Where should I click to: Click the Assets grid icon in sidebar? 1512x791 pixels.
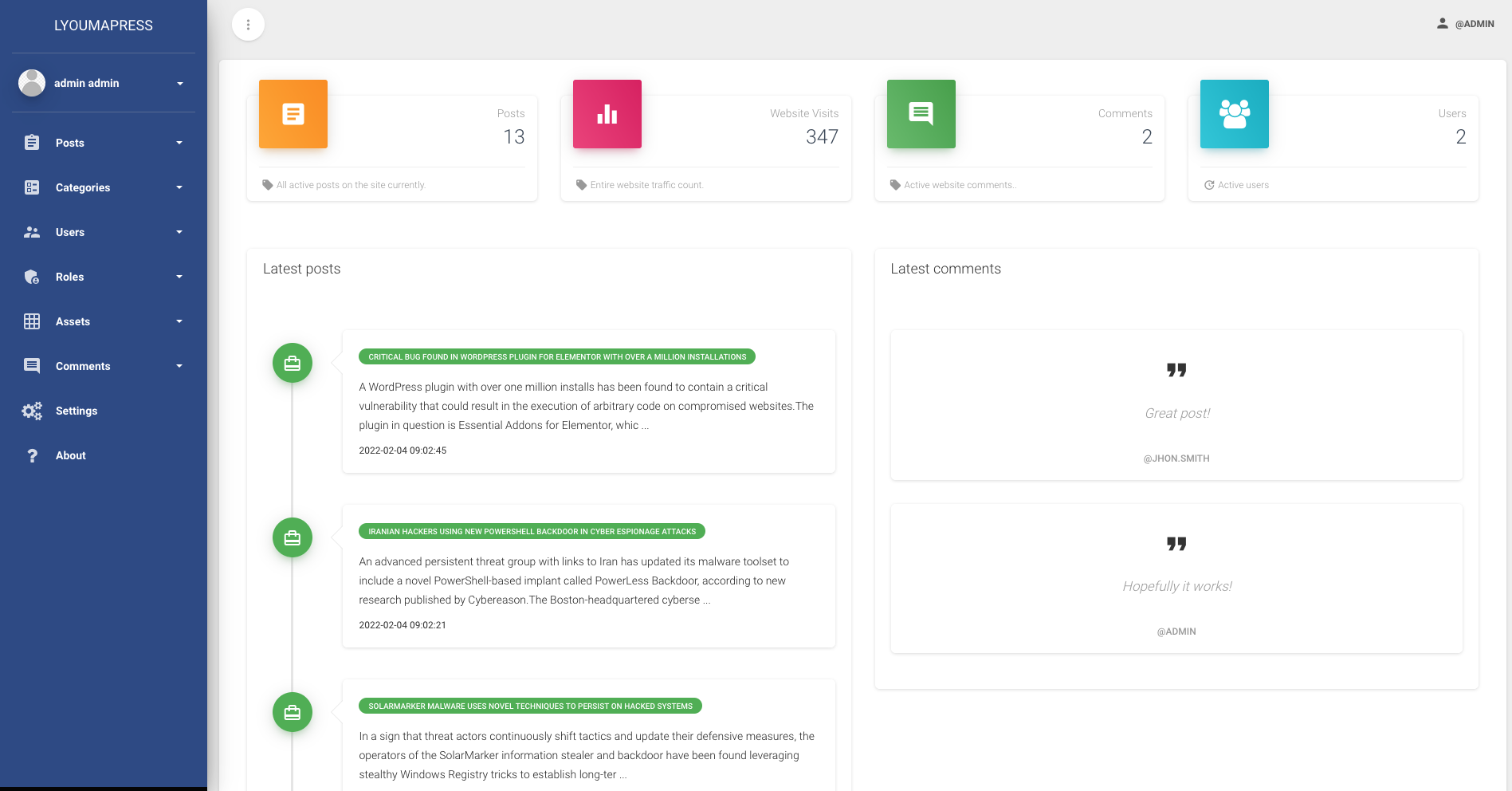click(32, 321)
